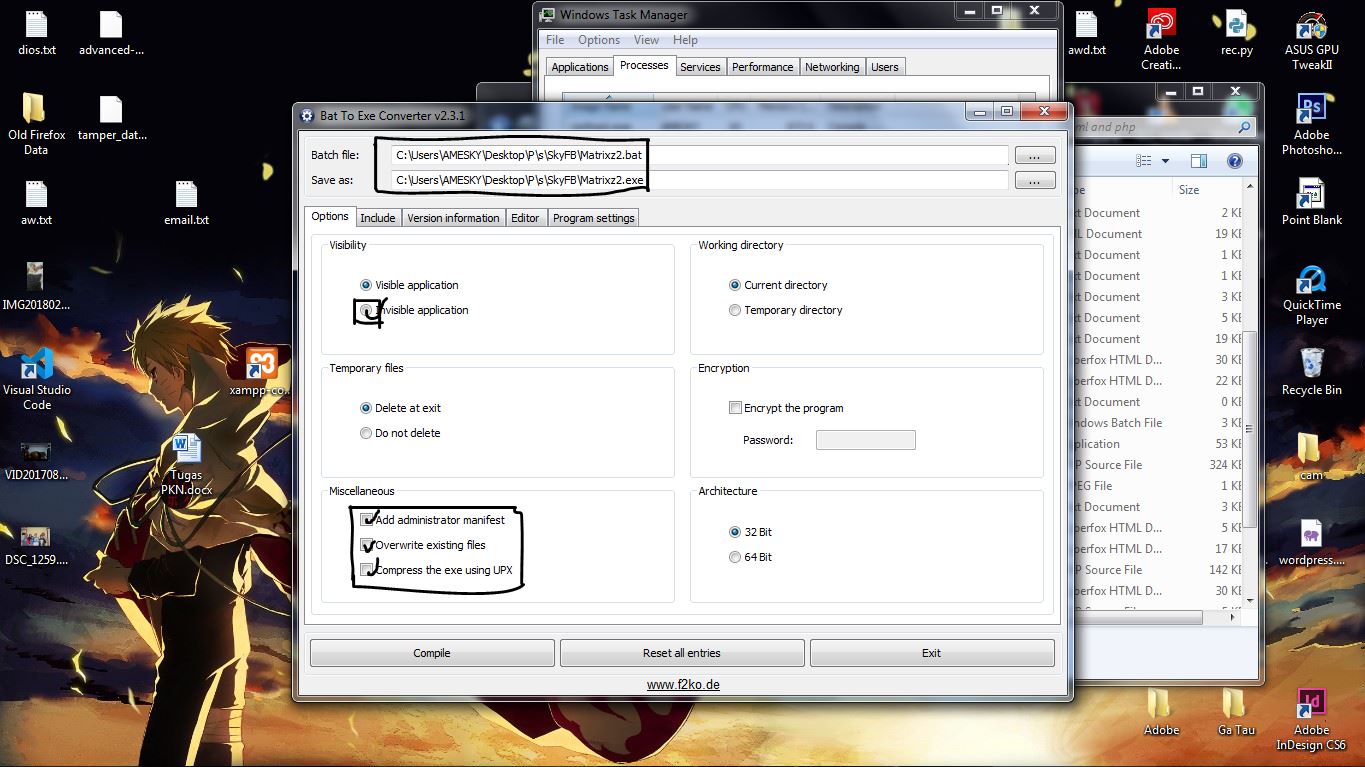Open the Editor tab
This screenshot has height=767, width=1365.
[525, 218]
